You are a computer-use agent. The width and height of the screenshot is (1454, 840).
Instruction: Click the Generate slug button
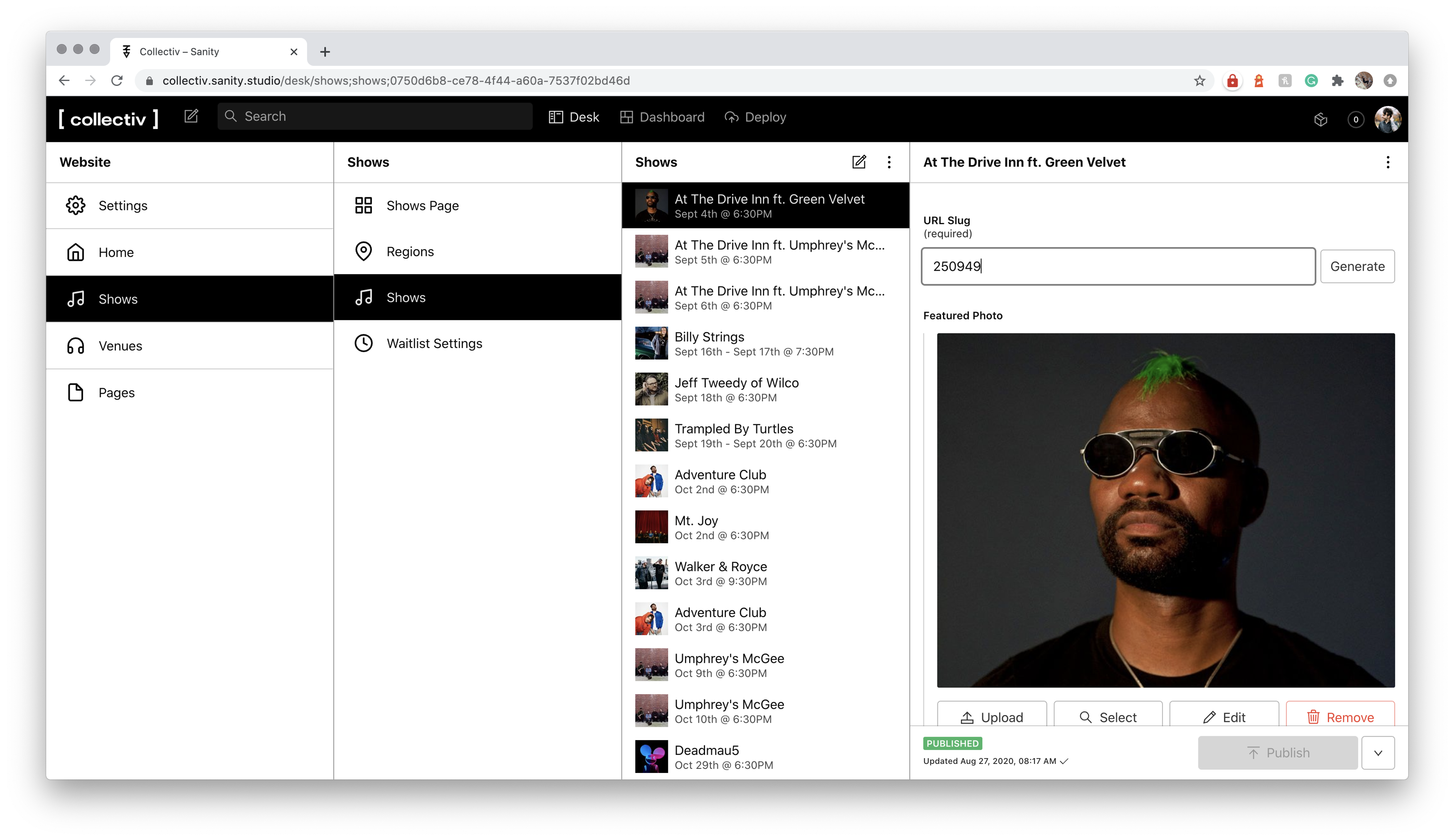coord(1357,266)
